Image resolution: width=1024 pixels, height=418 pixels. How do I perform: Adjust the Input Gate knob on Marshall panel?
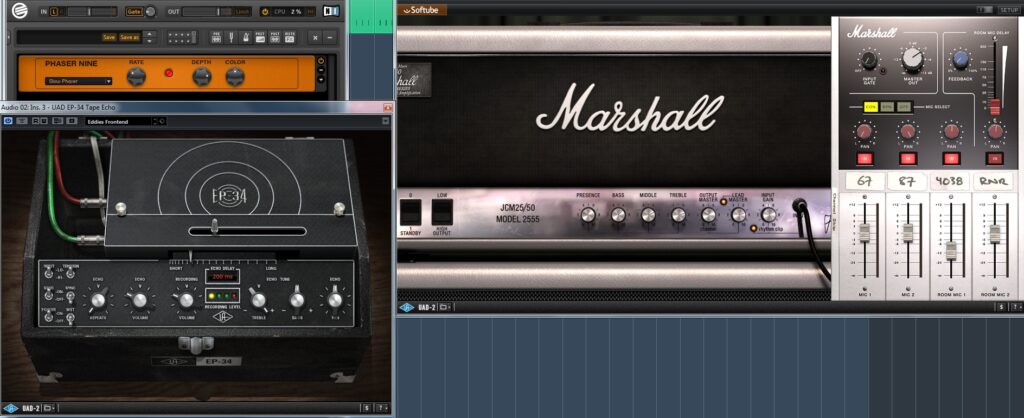coord(869,61)
